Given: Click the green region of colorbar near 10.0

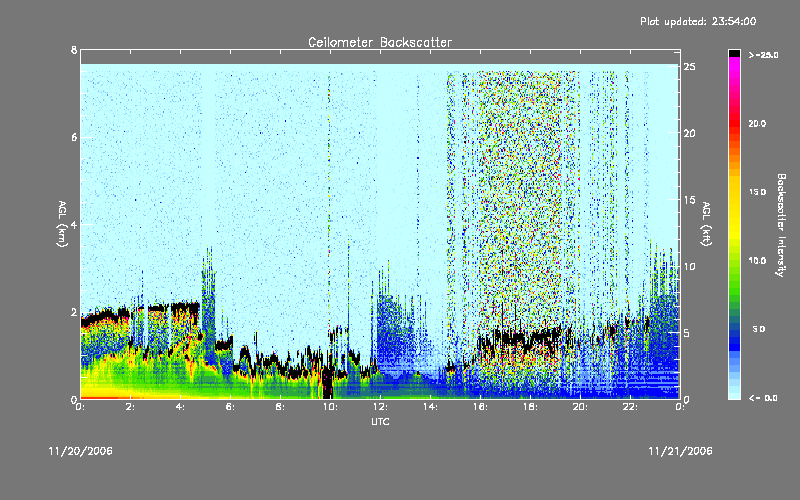Looking at the screenshot, I should pos(734,261).
